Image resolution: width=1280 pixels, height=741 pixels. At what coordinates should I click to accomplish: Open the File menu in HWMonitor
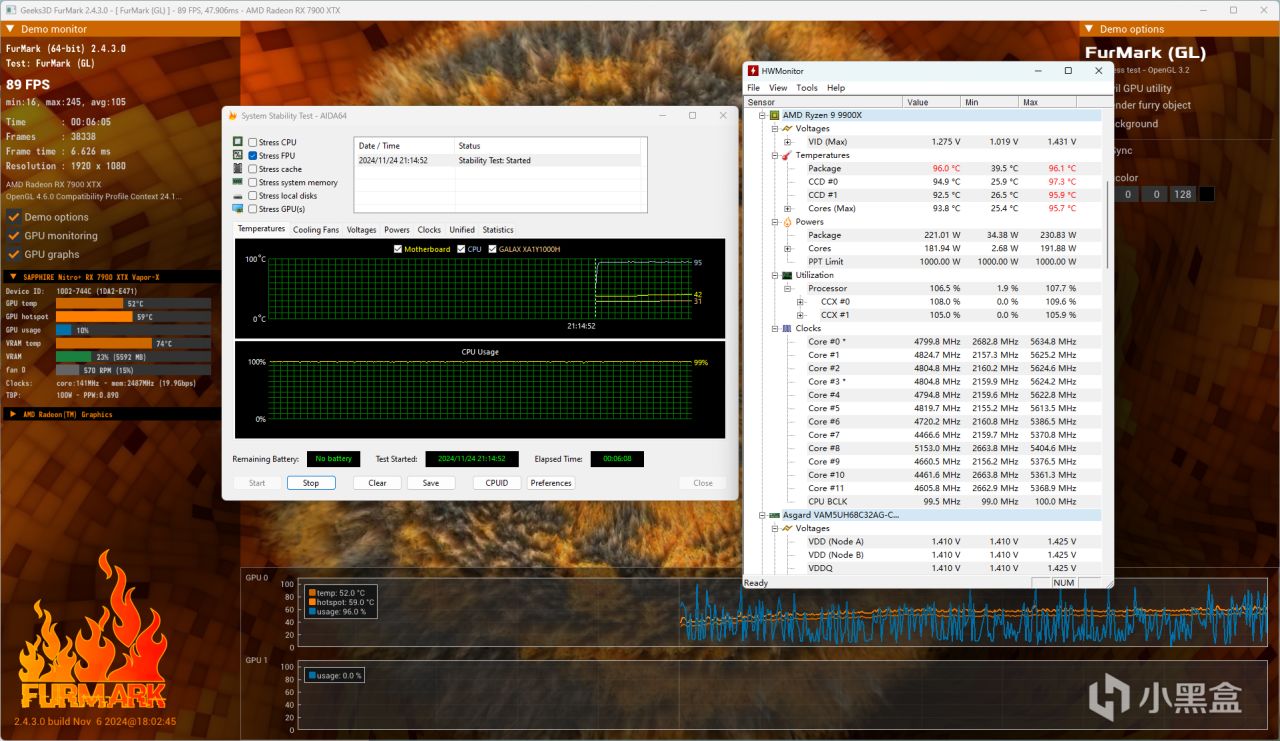click(x=754, y=88)
